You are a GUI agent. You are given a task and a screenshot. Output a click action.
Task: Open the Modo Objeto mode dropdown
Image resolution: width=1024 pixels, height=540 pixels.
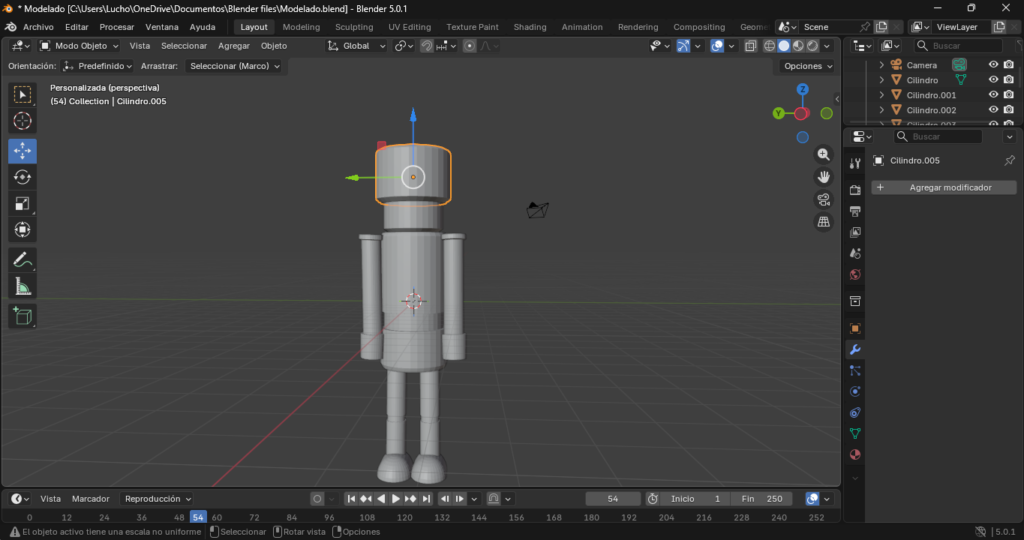pyautogui.click(x=79, y=46)
